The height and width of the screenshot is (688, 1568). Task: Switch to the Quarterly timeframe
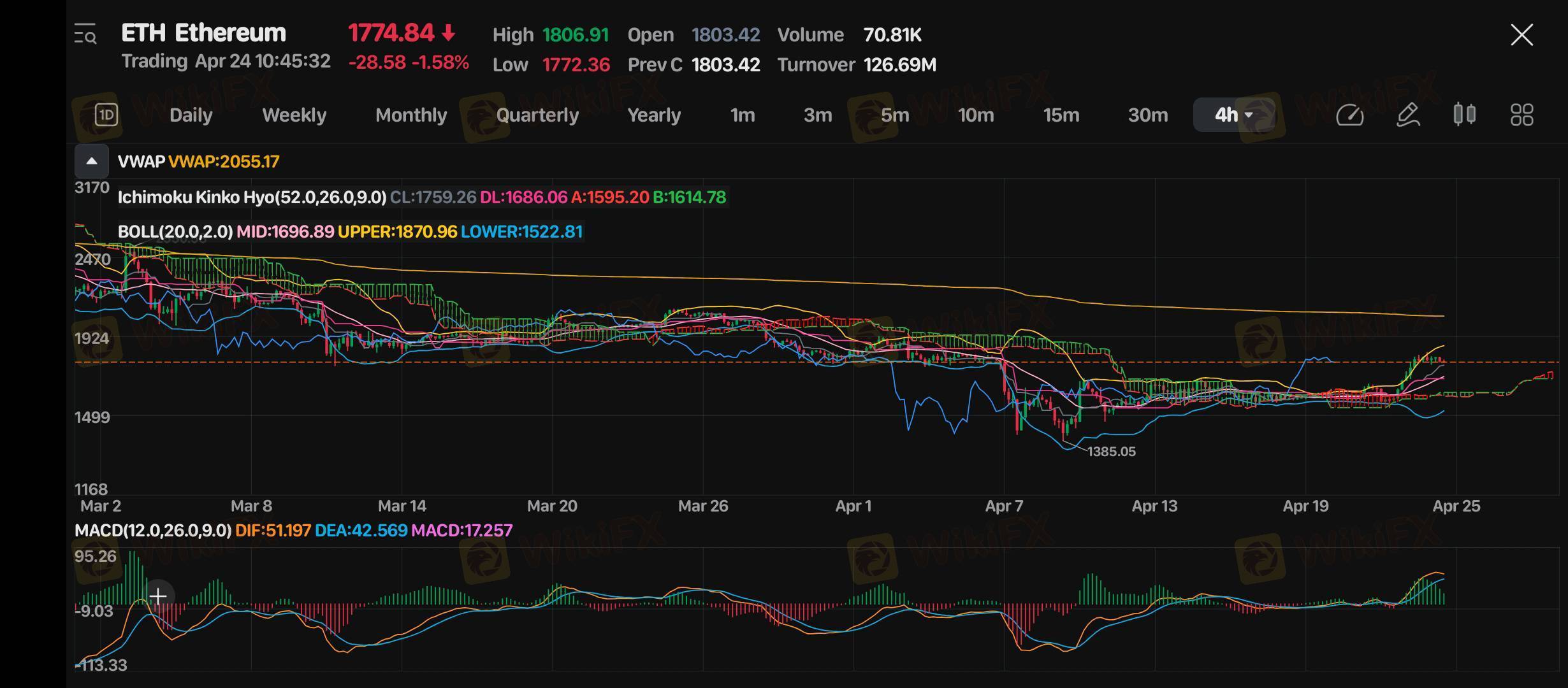[x=537, y=115]
